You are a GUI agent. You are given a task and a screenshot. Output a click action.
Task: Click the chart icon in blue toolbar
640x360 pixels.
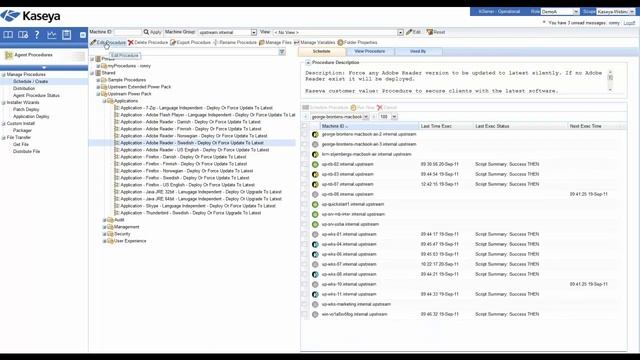coord(51,35)
